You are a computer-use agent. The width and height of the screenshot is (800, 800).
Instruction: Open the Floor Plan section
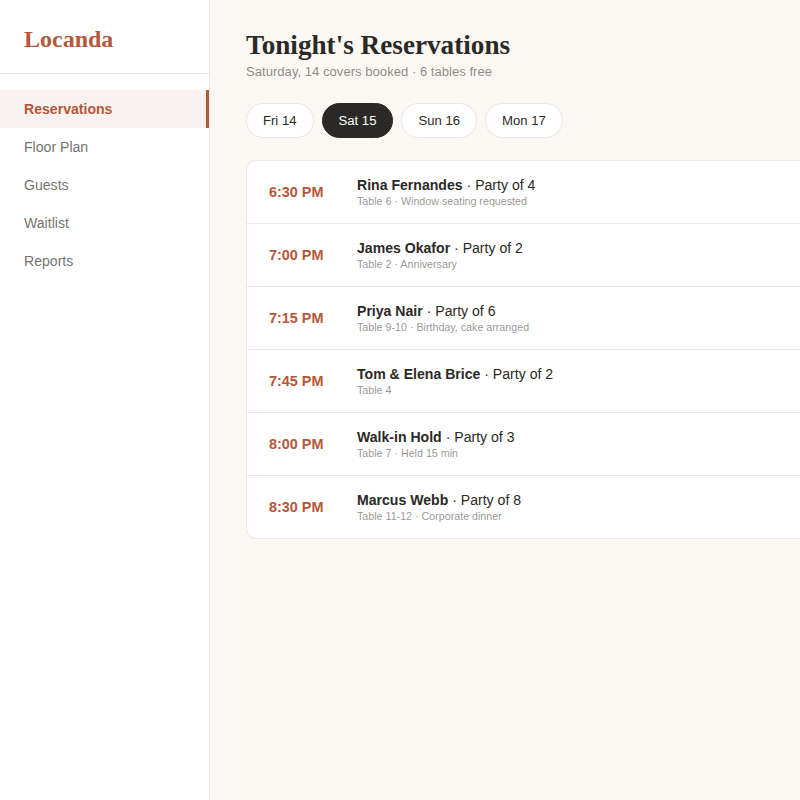[x=104, y=147]
